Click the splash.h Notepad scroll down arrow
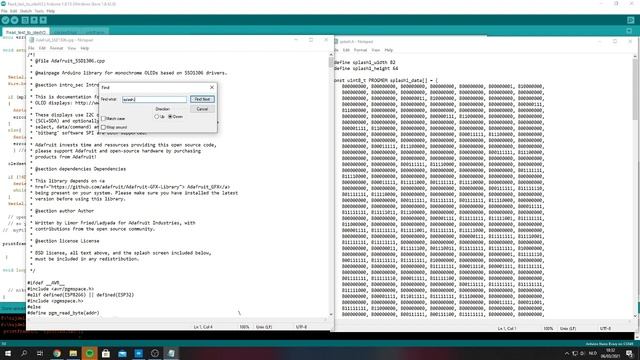Screen dimensions: 640x360 click(635, 316)
